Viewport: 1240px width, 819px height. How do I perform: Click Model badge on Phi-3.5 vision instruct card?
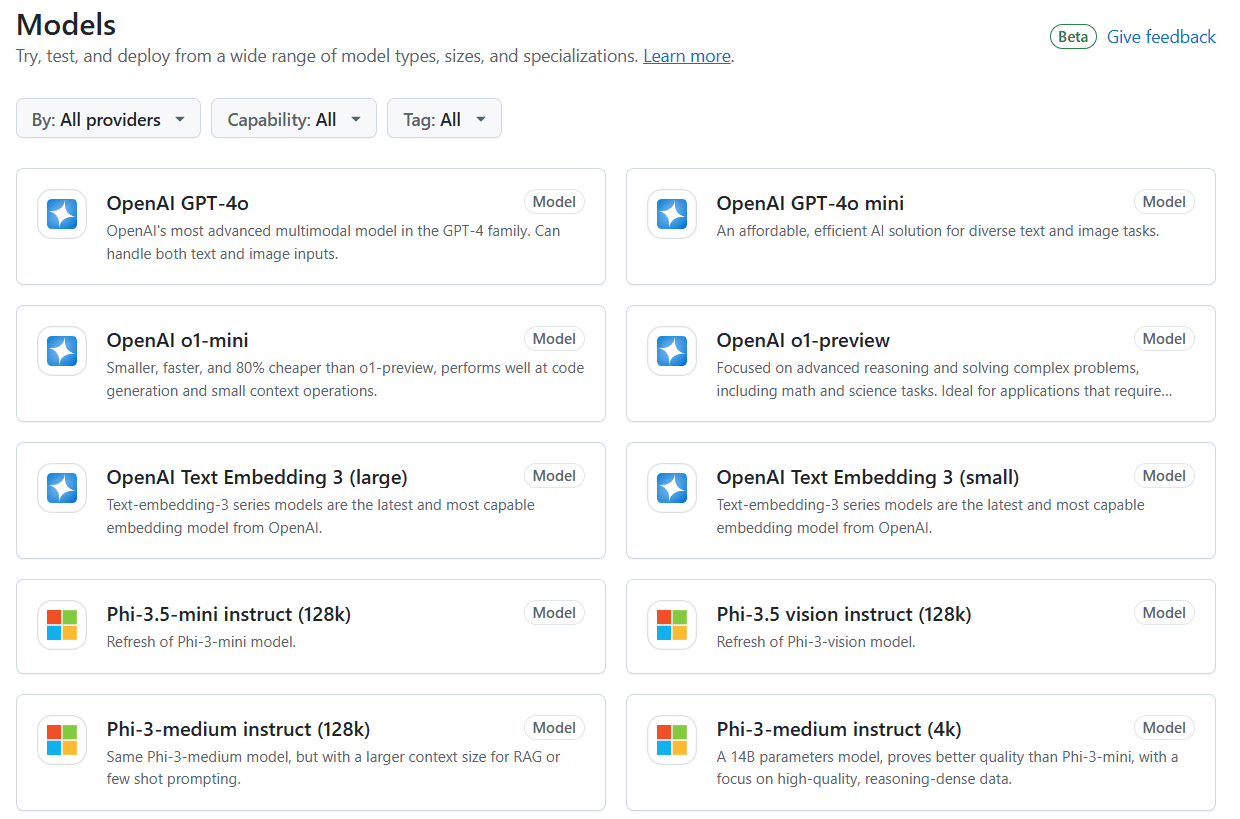(1164, 613)
